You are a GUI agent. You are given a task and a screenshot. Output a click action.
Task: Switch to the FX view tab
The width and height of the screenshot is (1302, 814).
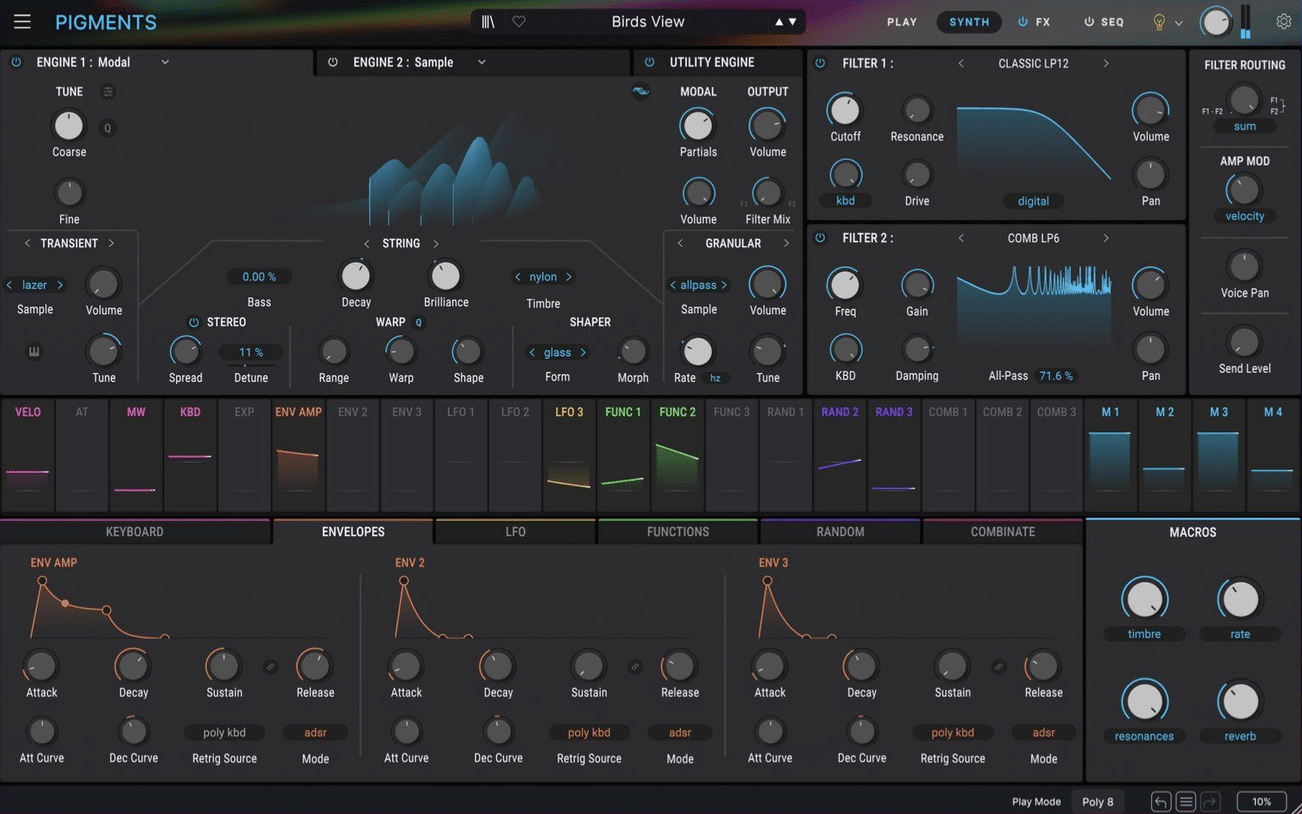1035,21
